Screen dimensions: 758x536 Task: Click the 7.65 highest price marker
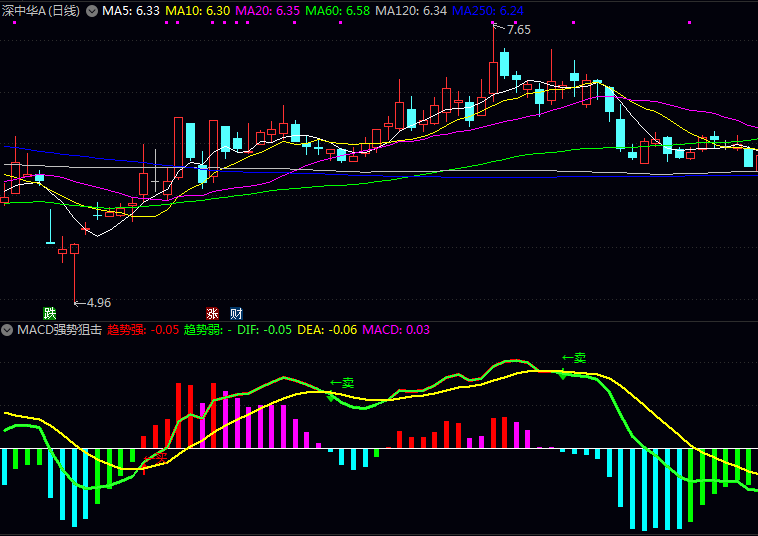(x=518, y=30)
